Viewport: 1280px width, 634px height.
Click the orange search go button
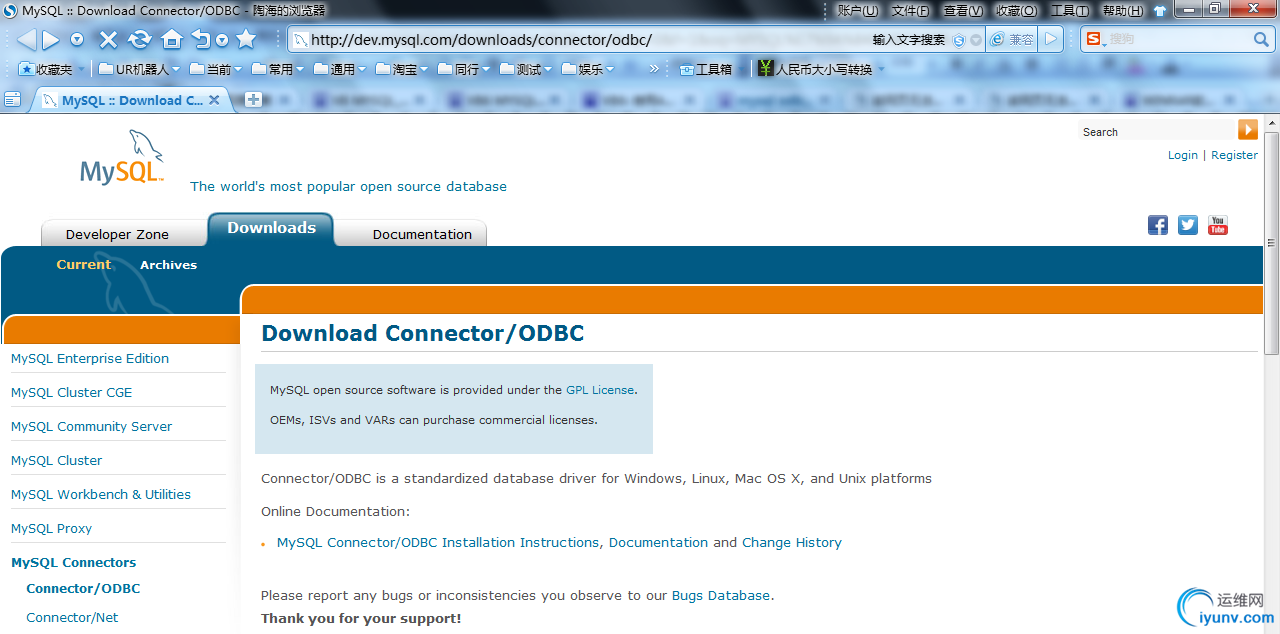pyautogui.click(x=1248, y=130)
